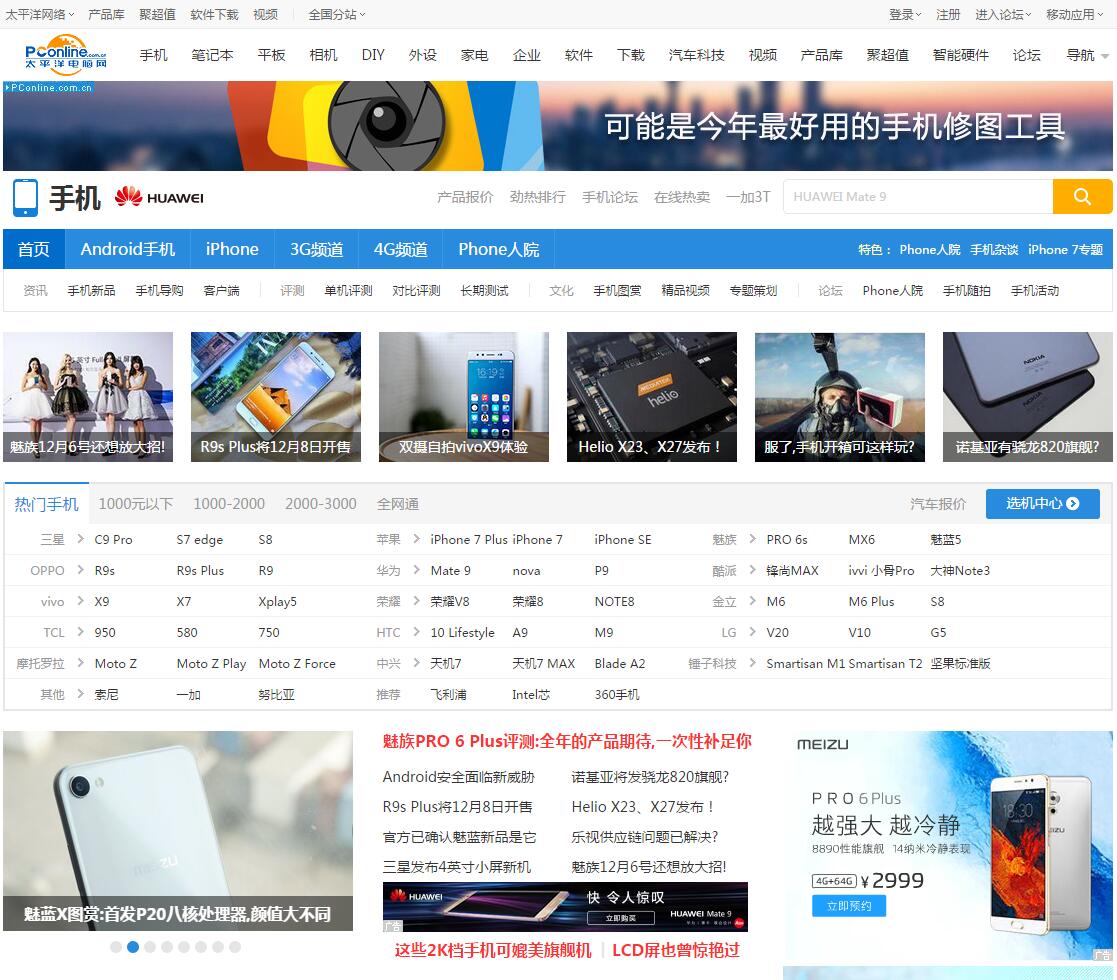Click the blue phone channel icon
The height and width of the screenshot is (980, 1117).
[x=25, y=198]
